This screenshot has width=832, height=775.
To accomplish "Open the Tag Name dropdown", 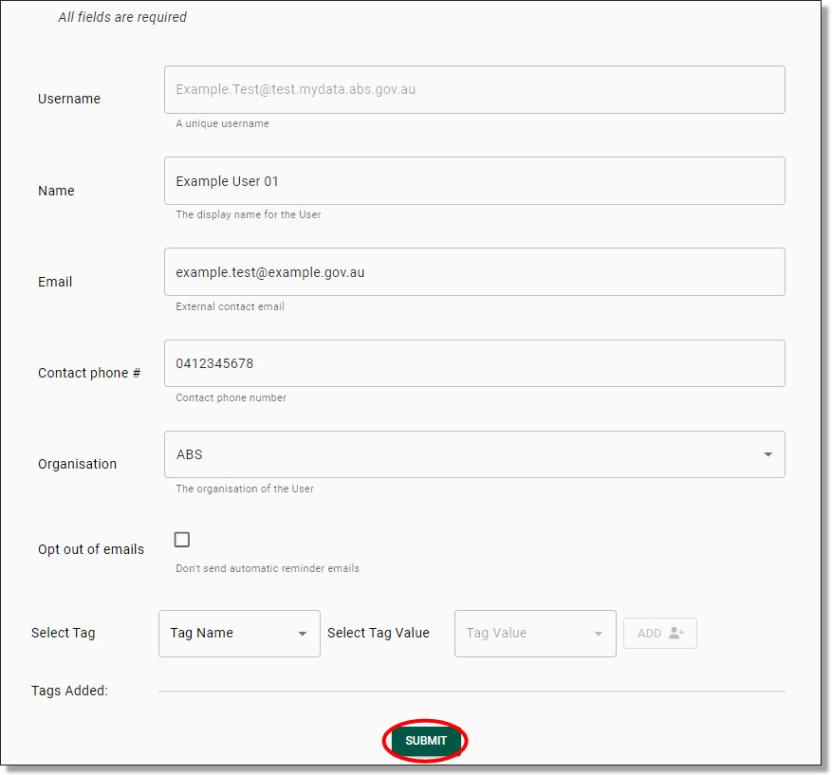I will click(239, 632).
